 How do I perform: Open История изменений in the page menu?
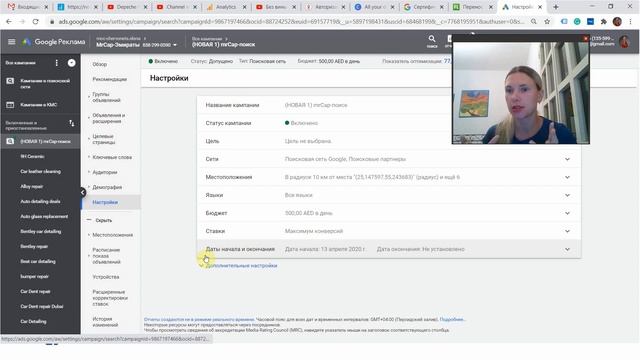point(105,322)
